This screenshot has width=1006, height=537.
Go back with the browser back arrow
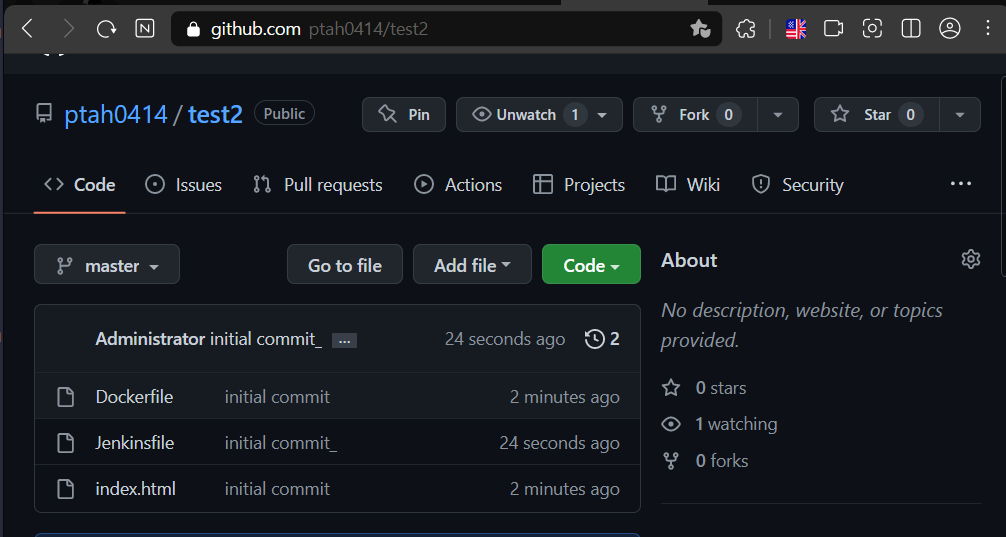(x=27, y=28)
